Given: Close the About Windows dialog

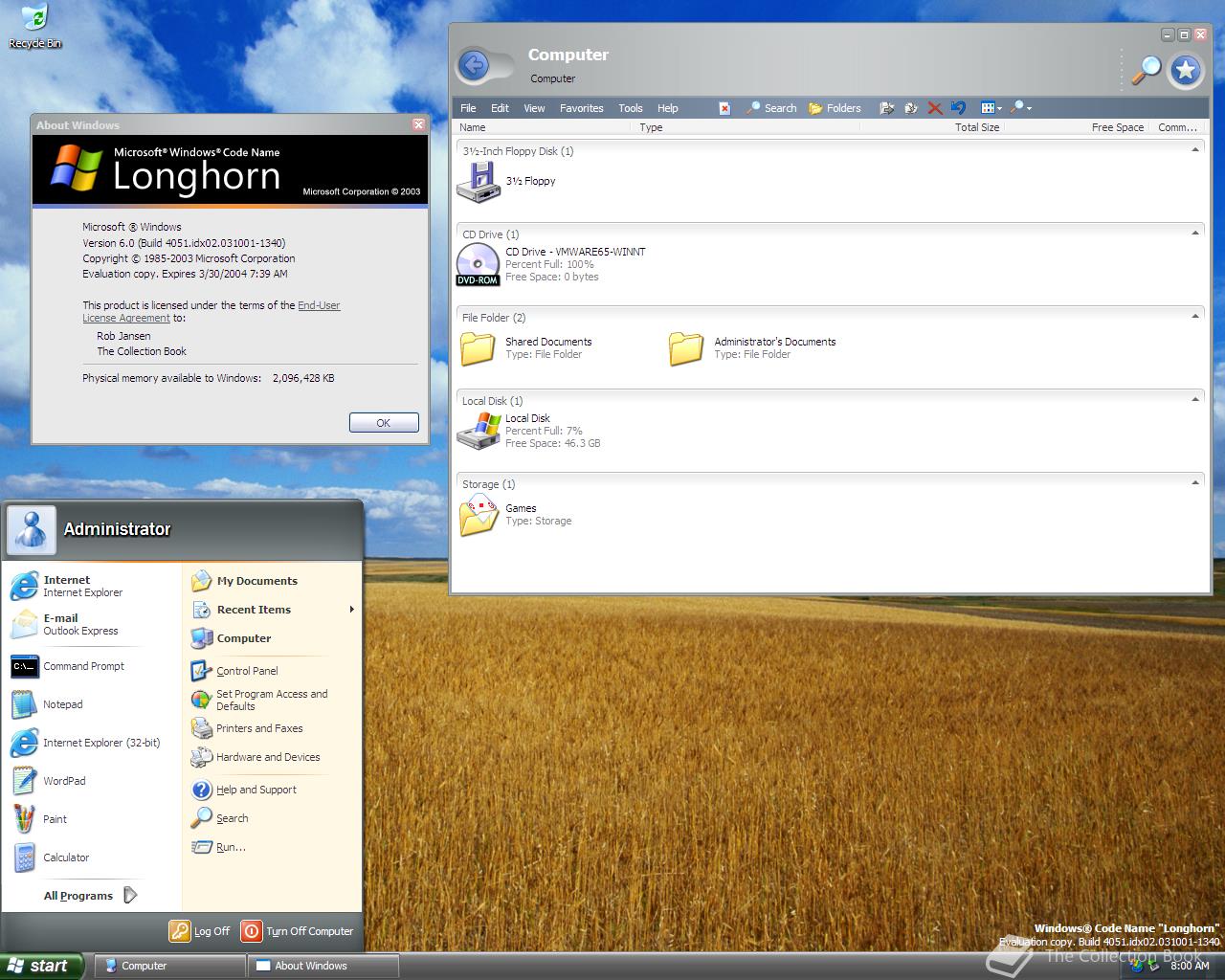Looking at the screenshot, I should click(x=418, y=124).
